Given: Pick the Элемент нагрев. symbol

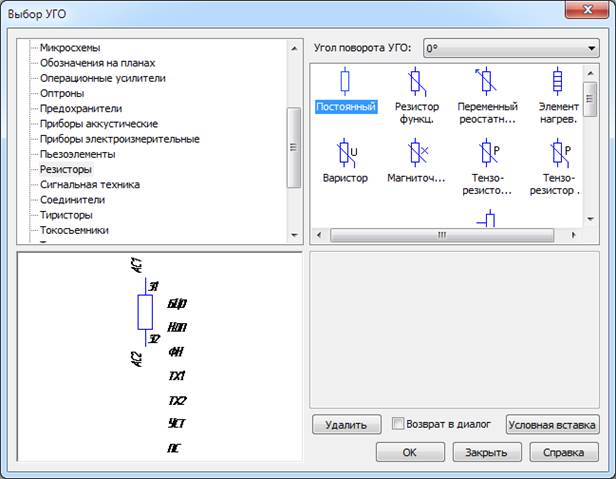Looking at the screenshot, I should (558, 95).
